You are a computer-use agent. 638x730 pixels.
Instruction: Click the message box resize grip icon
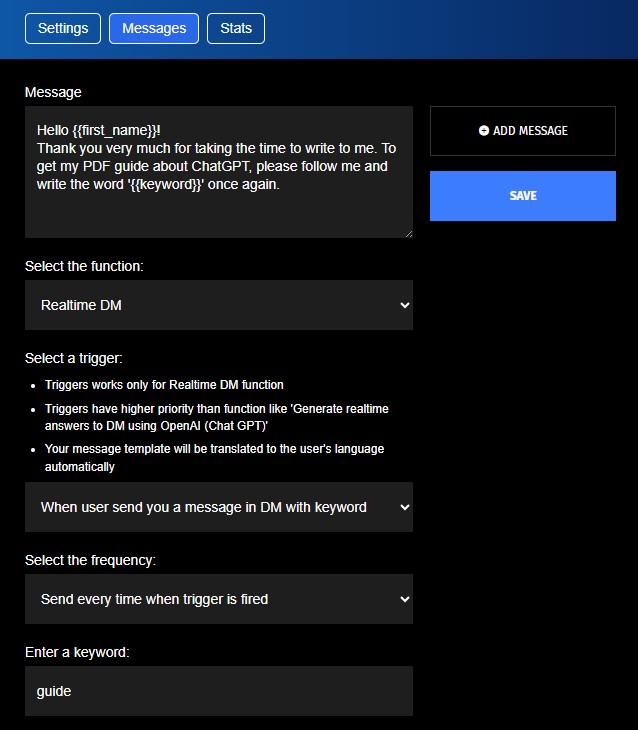coord(408,234)
